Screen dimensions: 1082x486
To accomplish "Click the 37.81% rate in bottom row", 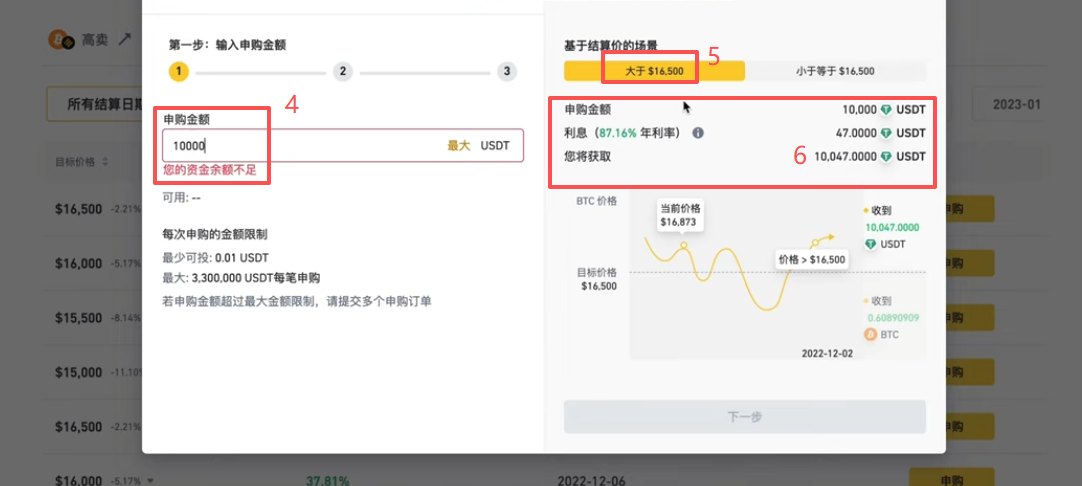I will (326, 480).
